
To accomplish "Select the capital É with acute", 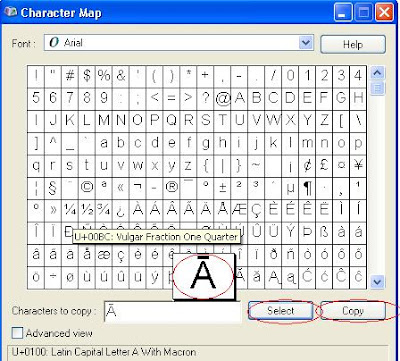I will [290, 211].
